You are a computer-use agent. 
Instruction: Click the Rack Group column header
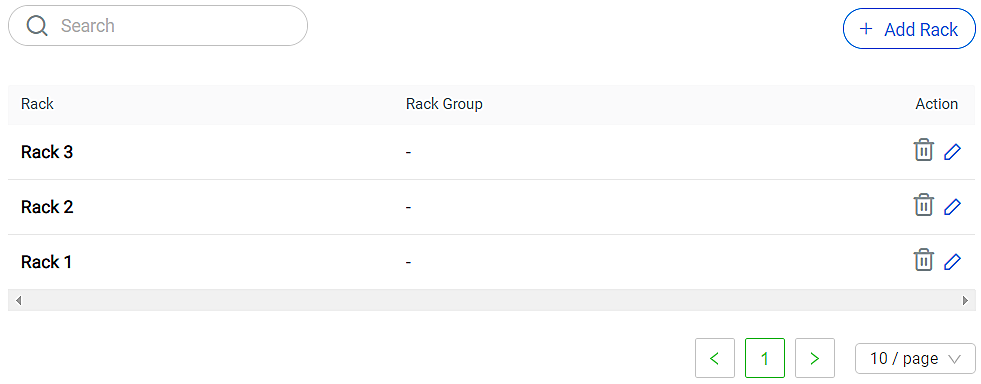tap(444, 104)
